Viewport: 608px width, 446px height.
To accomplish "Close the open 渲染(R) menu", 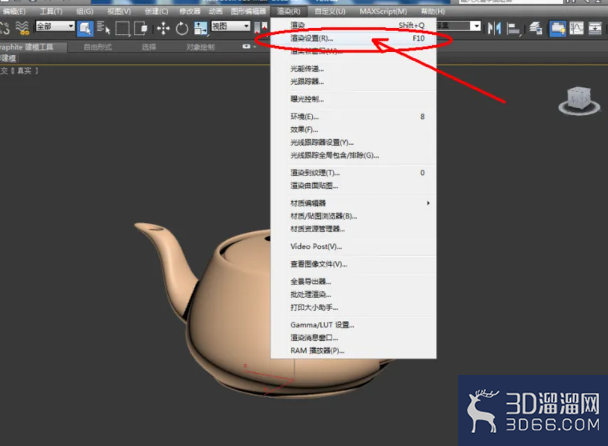I will coord(288,11).
